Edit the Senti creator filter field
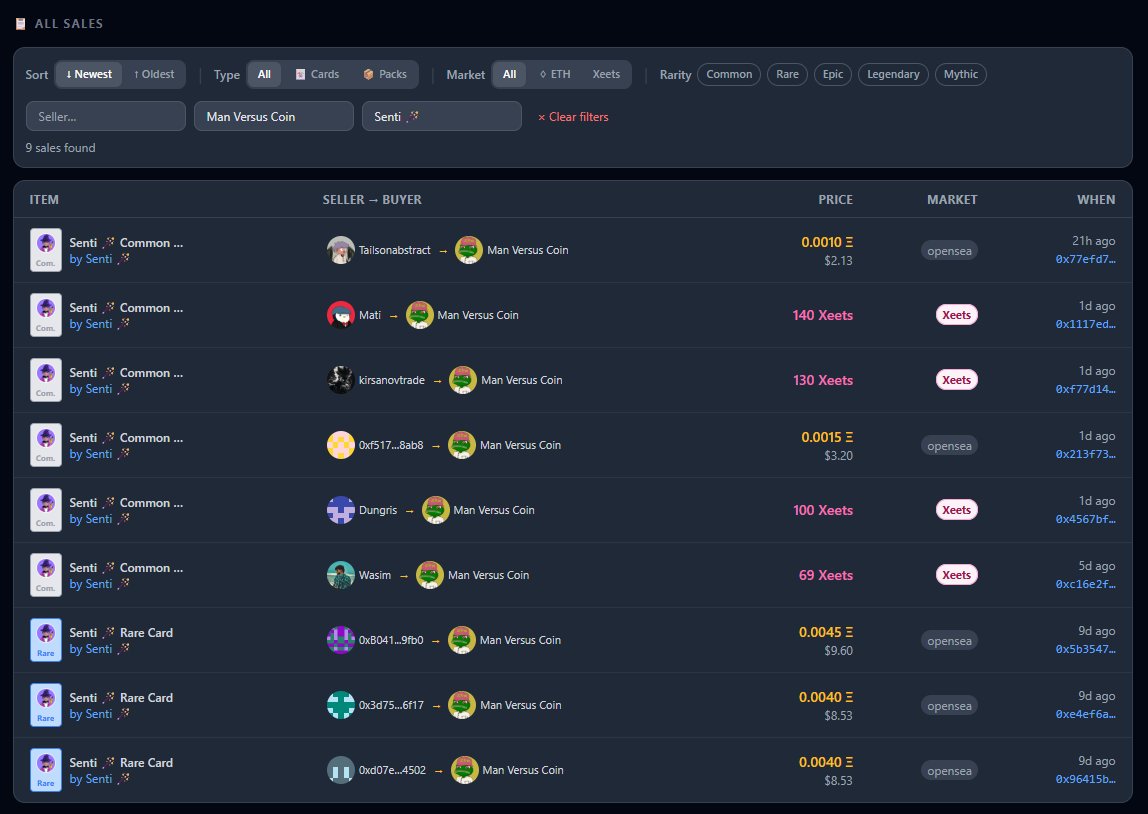 pos(441,116)
